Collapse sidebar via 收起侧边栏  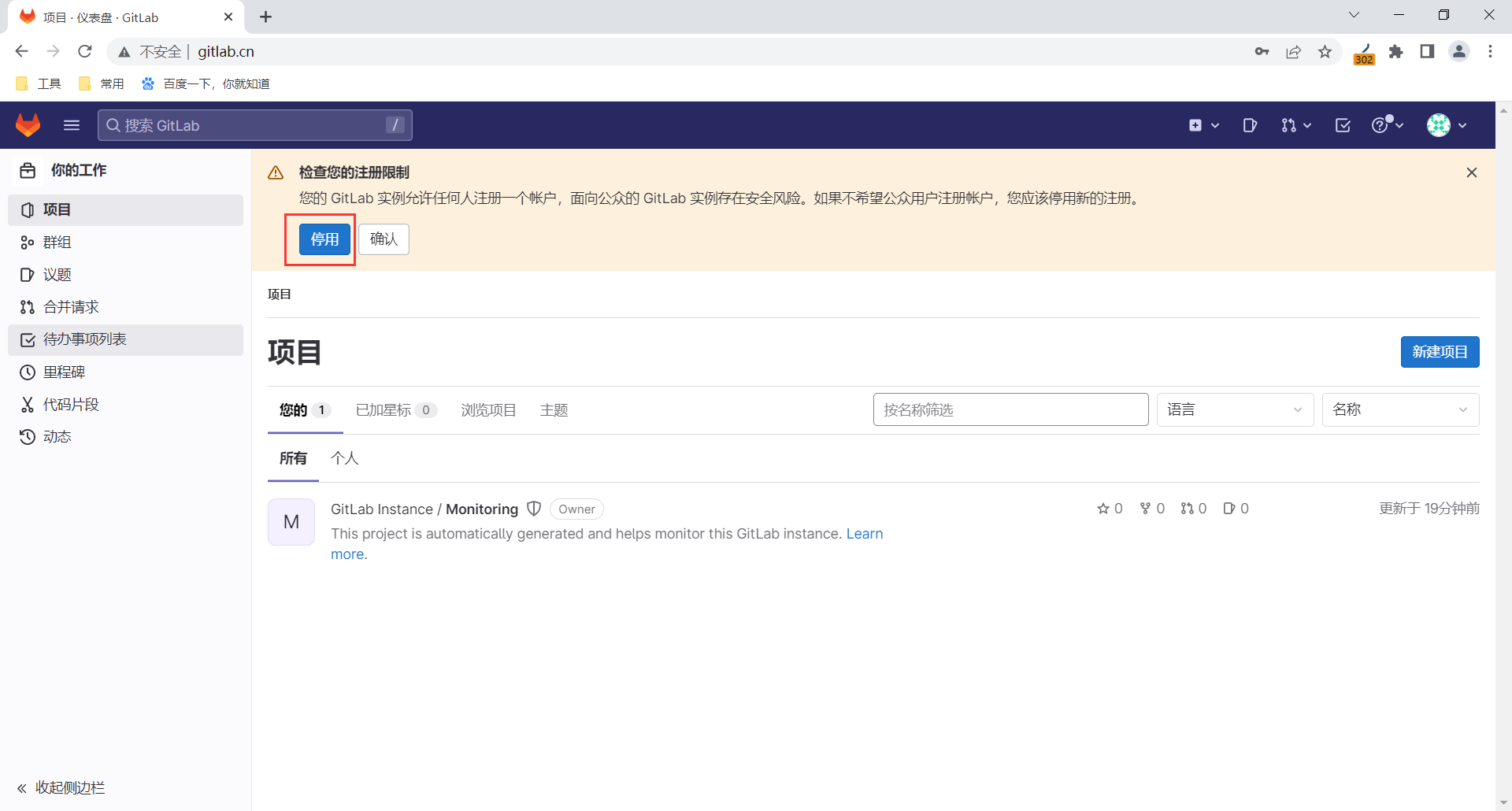[x=61, y=788]
